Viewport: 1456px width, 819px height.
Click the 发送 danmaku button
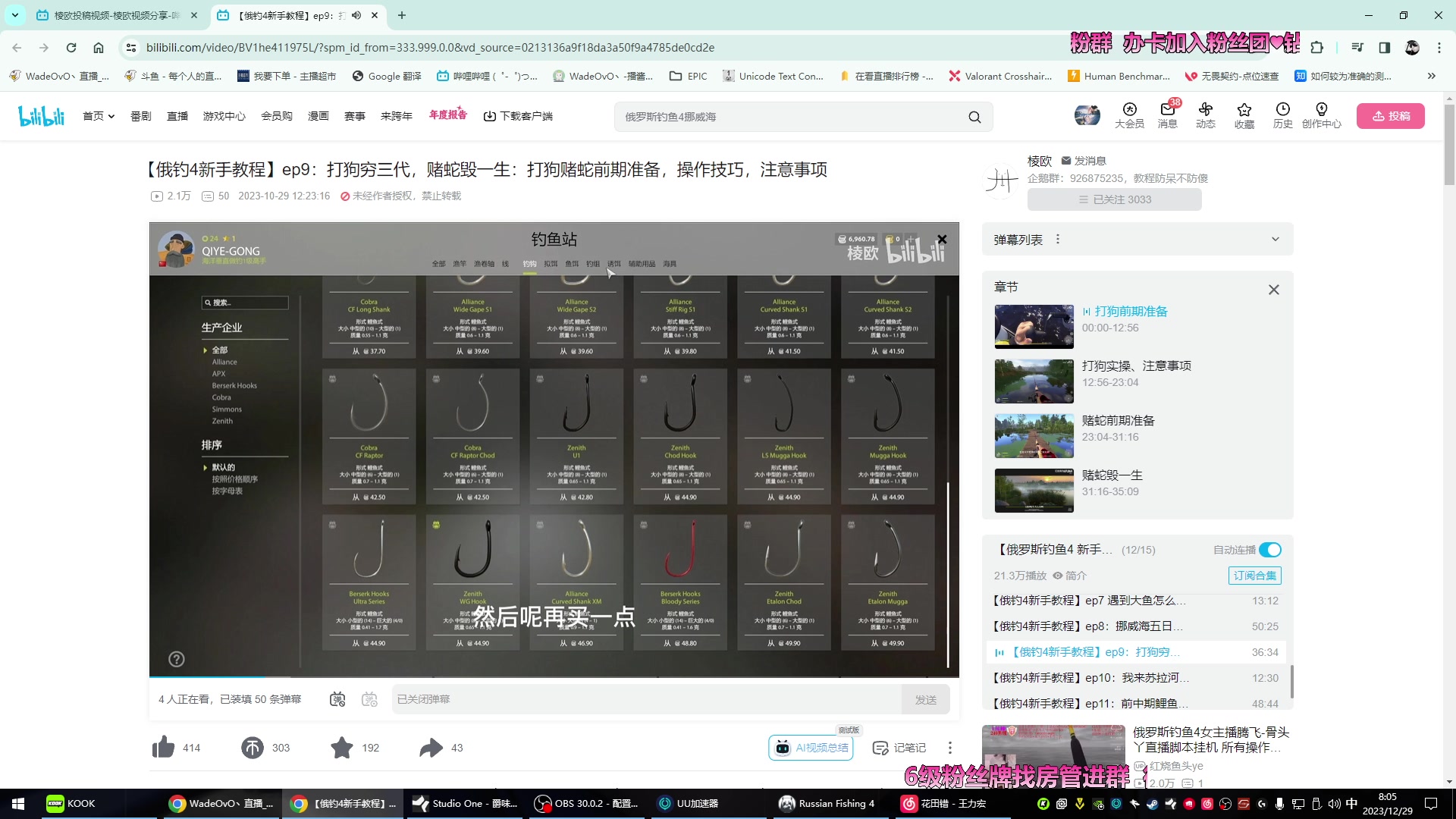[926, 699]
